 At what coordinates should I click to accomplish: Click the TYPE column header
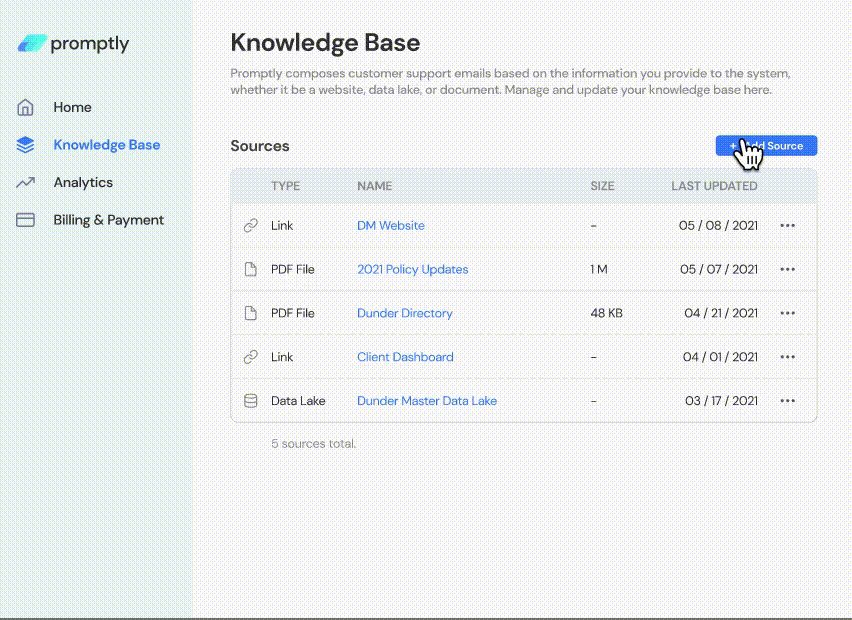coord(285,186)
